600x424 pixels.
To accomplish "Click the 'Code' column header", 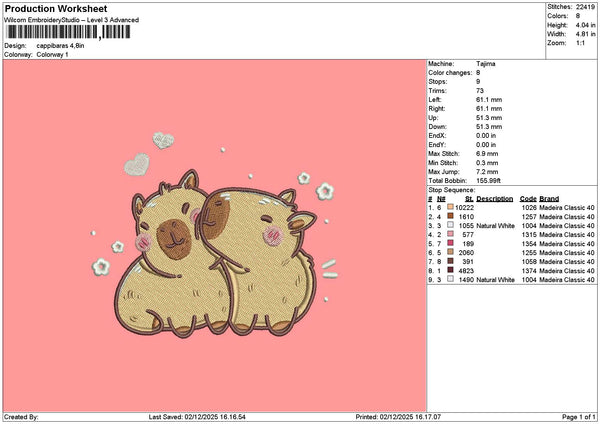I will [x=528, y=199].
